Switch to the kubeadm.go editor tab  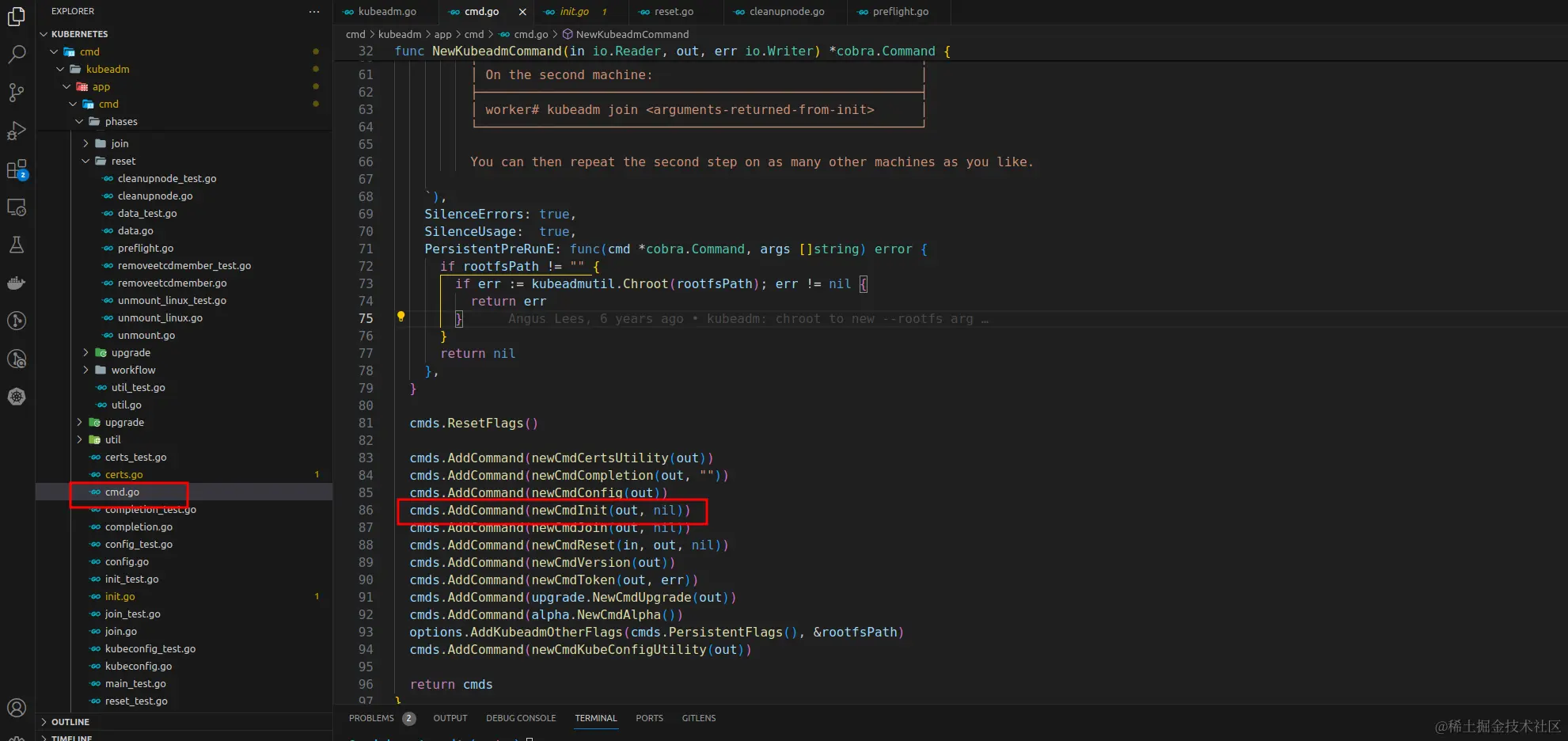point(387,12)
